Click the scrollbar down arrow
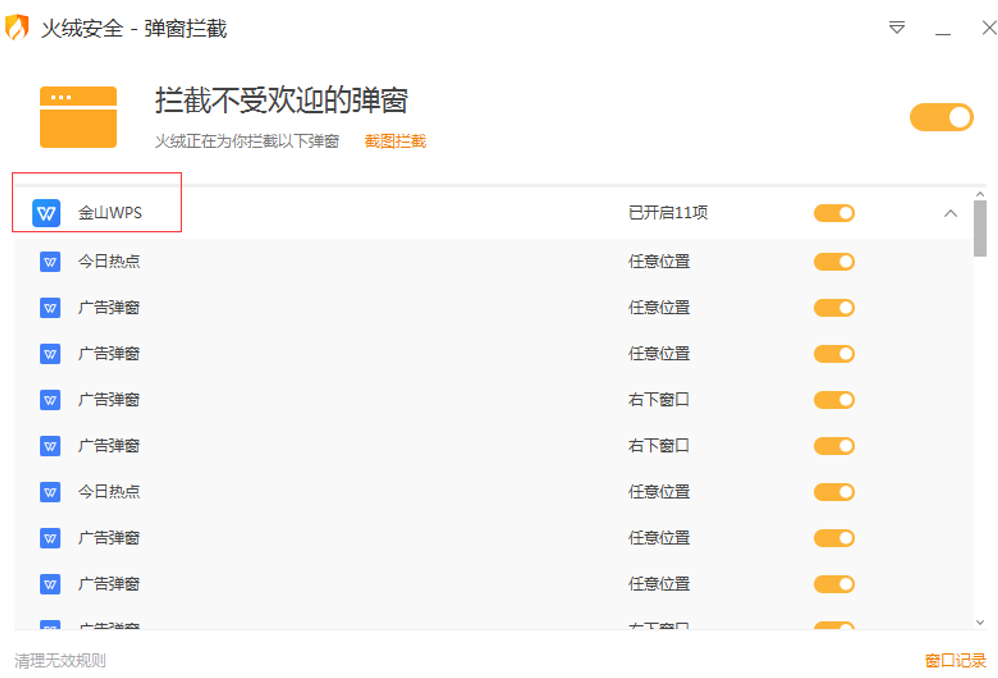The width and height of the screenshot is (998, 678). (x=980, y=623)
